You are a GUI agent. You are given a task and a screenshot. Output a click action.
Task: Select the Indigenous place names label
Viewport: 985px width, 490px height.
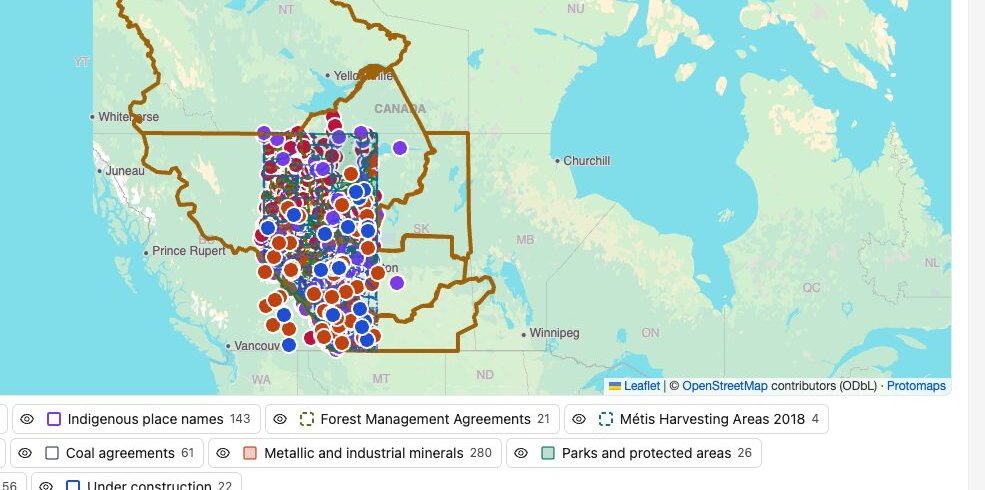[146, 419]
